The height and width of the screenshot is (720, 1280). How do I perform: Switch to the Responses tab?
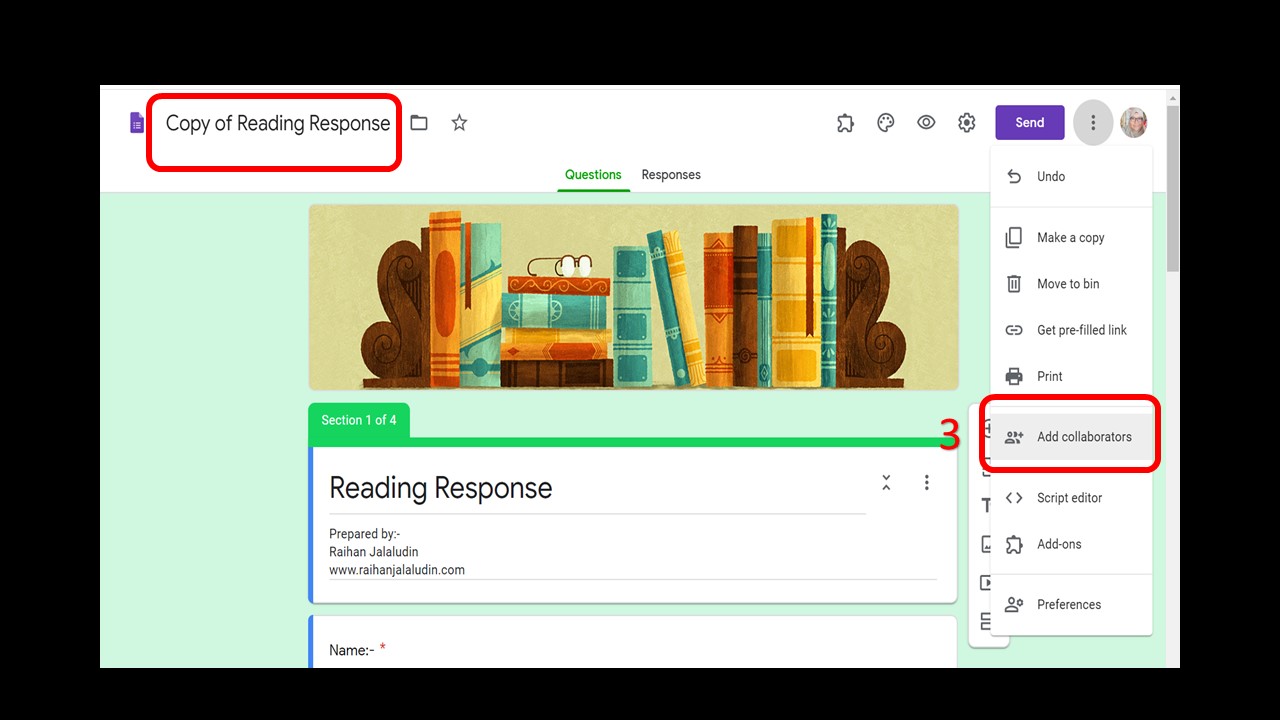click(671, 175)
